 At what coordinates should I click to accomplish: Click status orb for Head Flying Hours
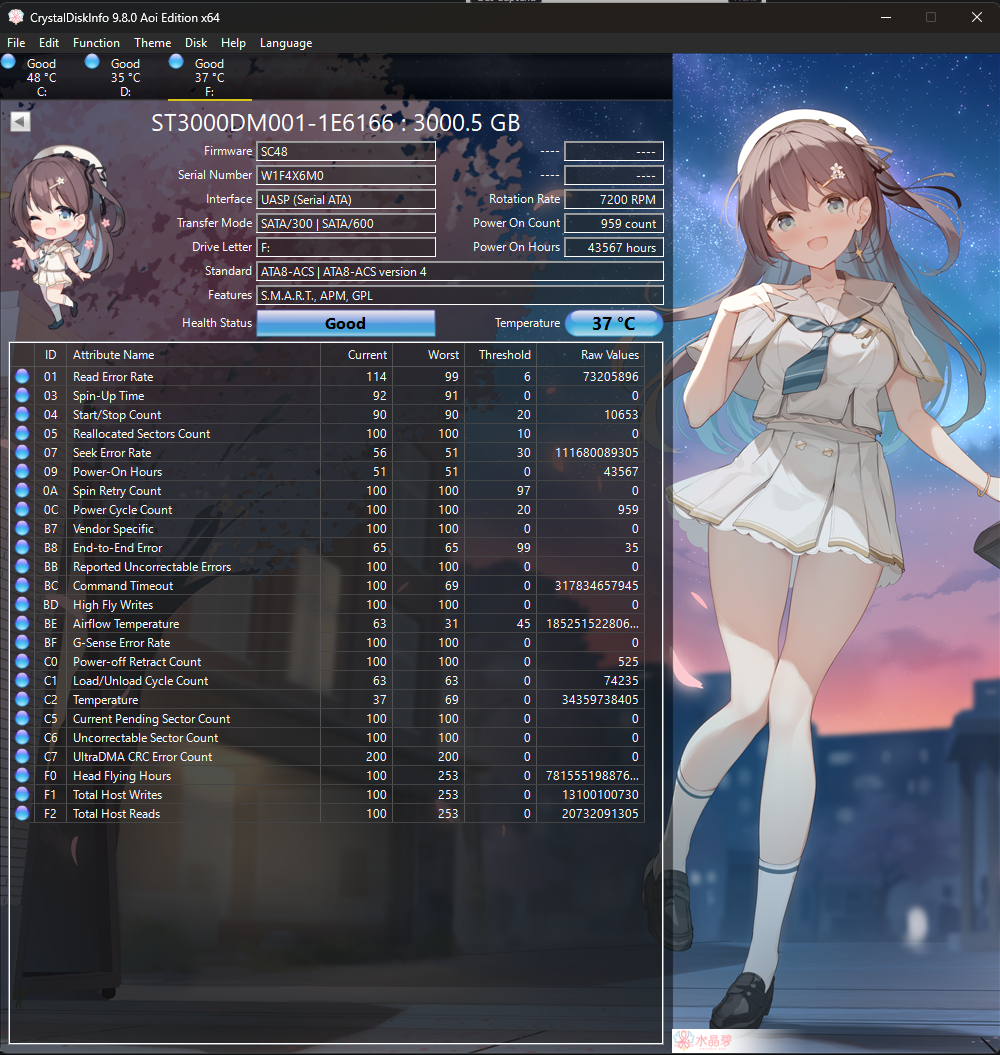22,775
